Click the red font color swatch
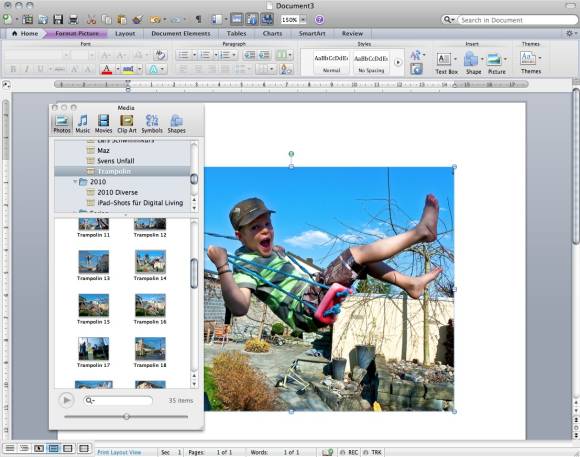The width and height of the screenshot is (580, 457). tap(107, 69)
